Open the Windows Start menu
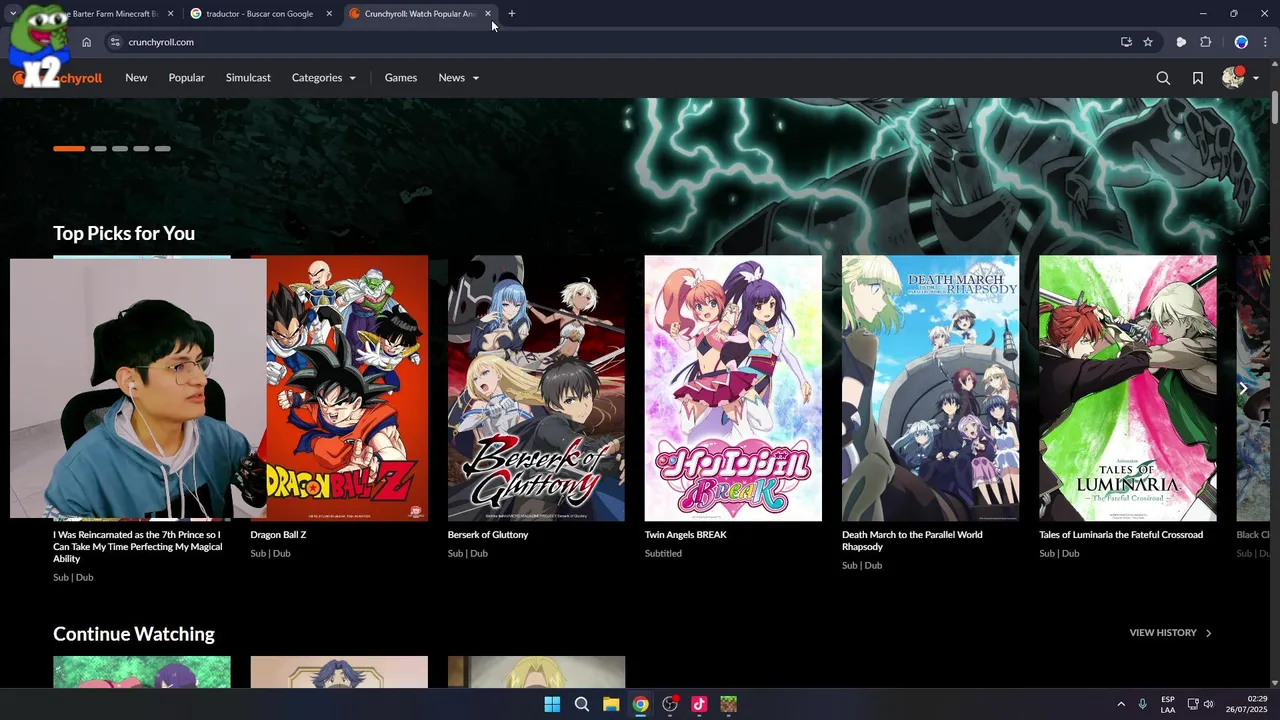 pos(552,705)
